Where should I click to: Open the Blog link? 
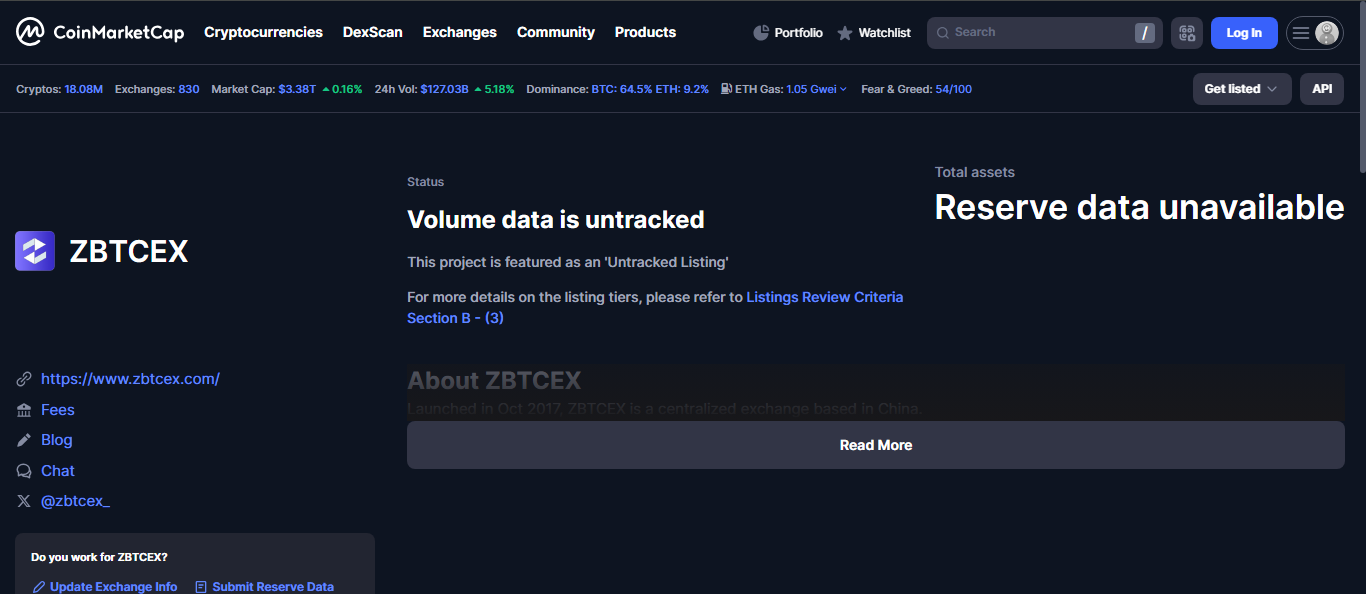point(57,440)
